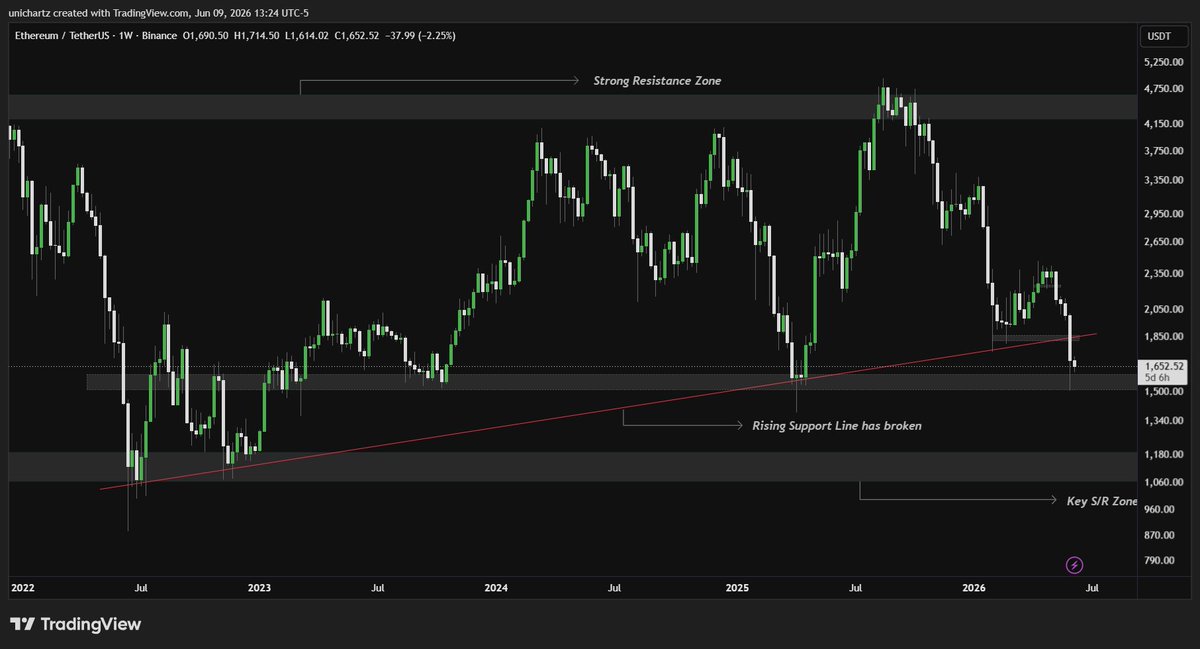Click the 2025 label on time axis
The image size is (1200, 649).
pyautogui.click(x=739, y=589)
